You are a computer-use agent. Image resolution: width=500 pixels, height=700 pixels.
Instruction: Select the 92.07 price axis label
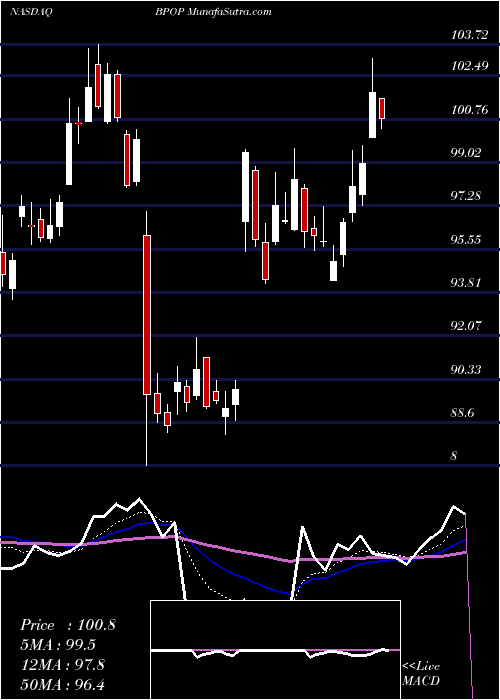point(467,325)
